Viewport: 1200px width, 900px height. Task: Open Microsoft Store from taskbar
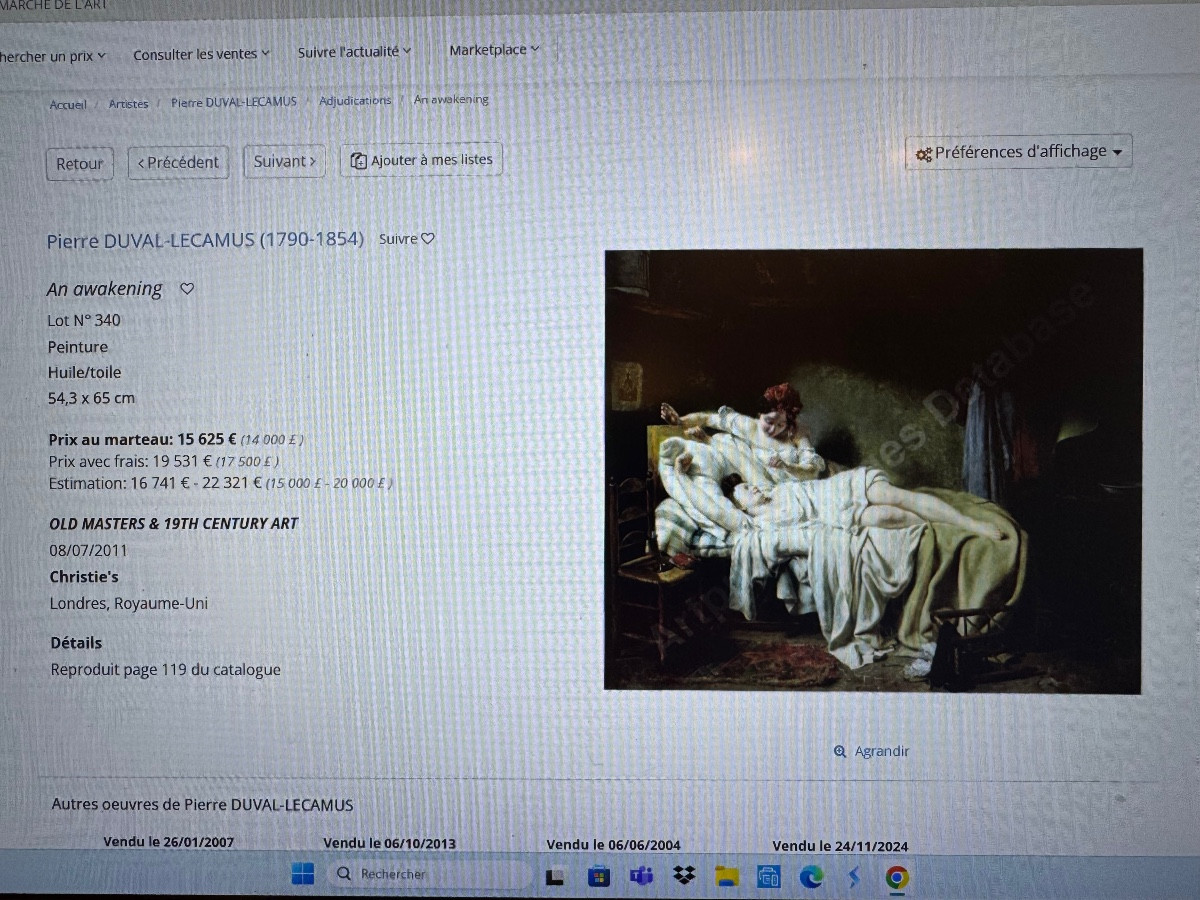(x=598, y=877)
